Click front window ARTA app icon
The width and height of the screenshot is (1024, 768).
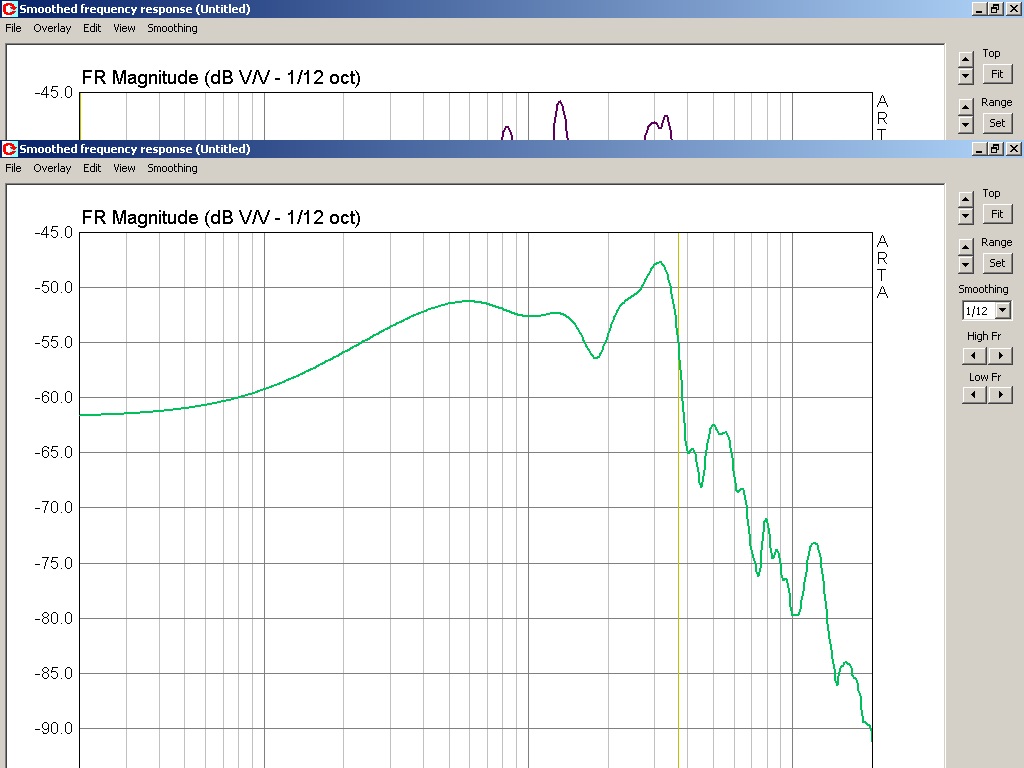tap(10, 149)
